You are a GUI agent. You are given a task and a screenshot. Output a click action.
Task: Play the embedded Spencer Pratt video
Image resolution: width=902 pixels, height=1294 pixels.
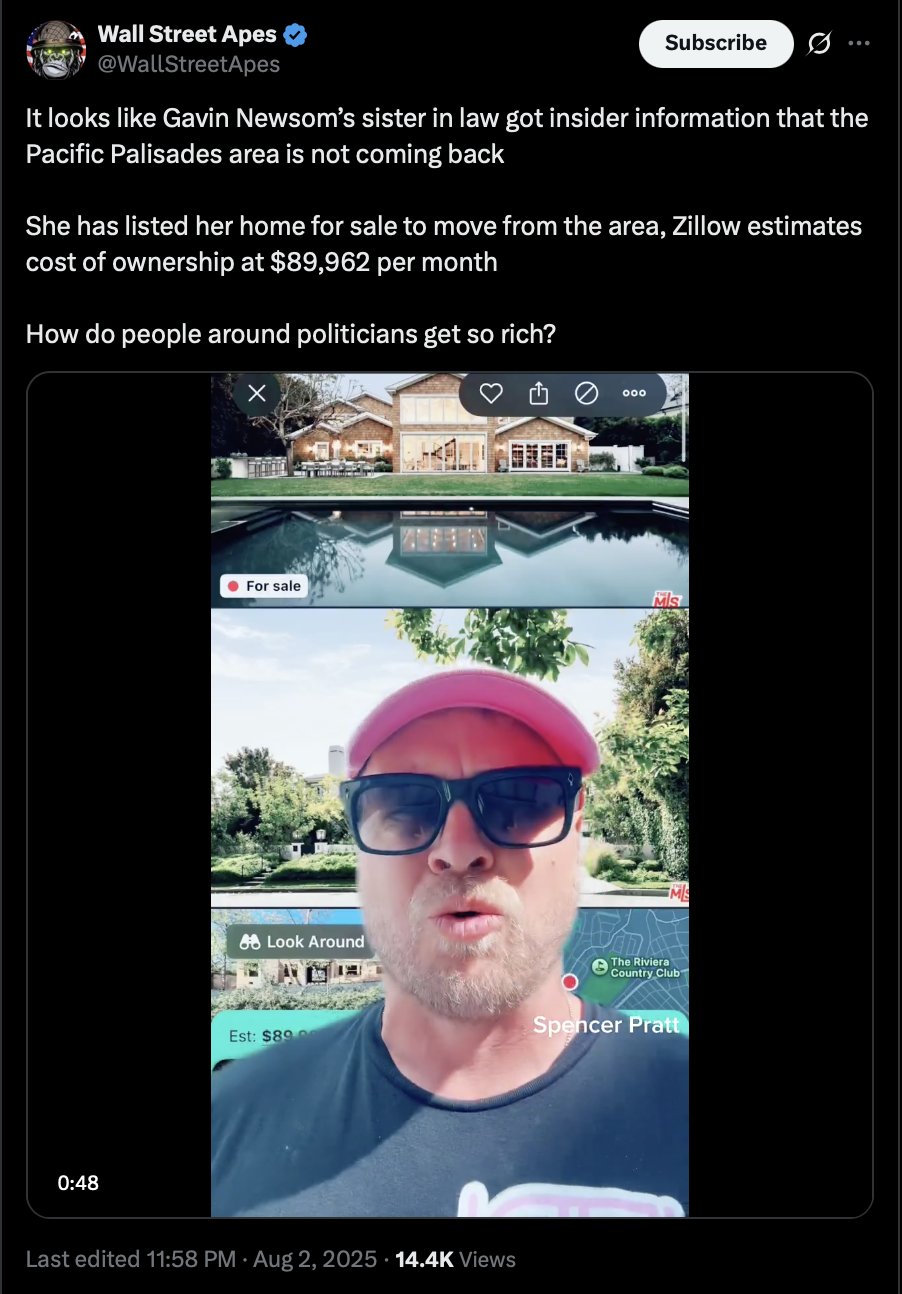tap(450, 795)
